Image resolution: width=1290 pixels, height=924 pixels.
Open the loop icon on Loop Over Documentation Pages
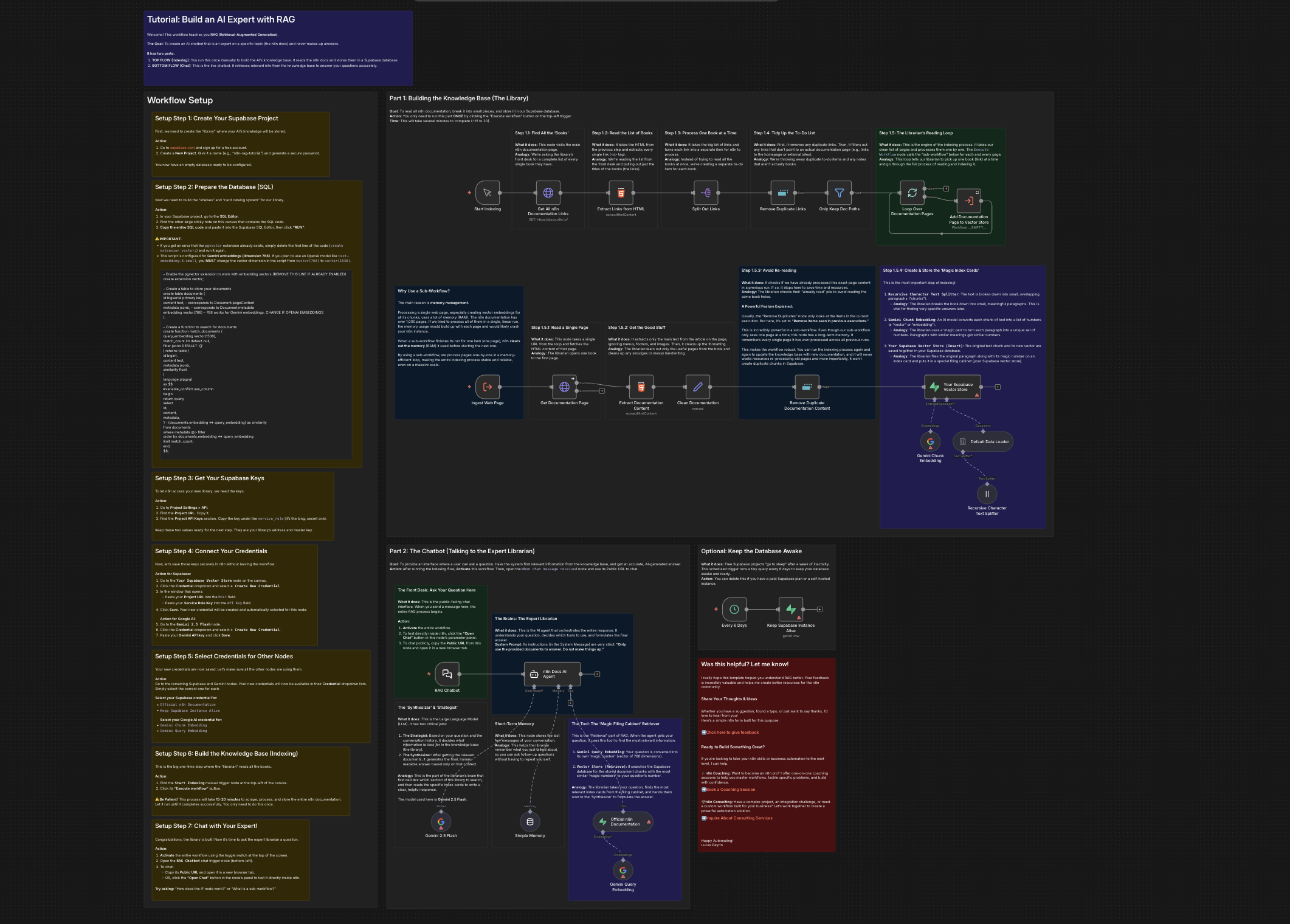[912, 193]
